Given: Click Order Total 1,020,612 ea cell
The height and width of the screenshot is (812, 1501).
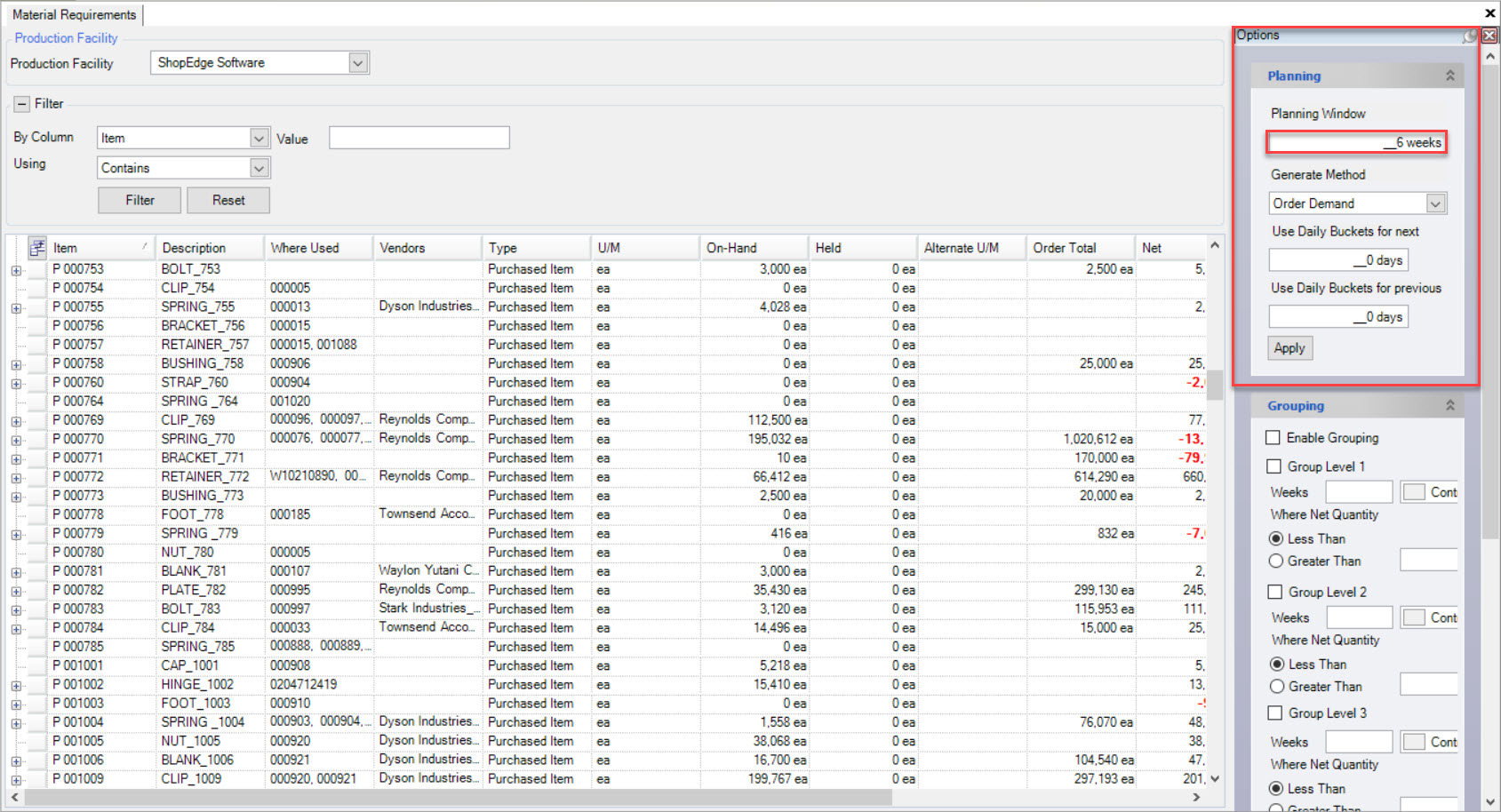Looking at the screenshot, I should [x=1082, y=439].
